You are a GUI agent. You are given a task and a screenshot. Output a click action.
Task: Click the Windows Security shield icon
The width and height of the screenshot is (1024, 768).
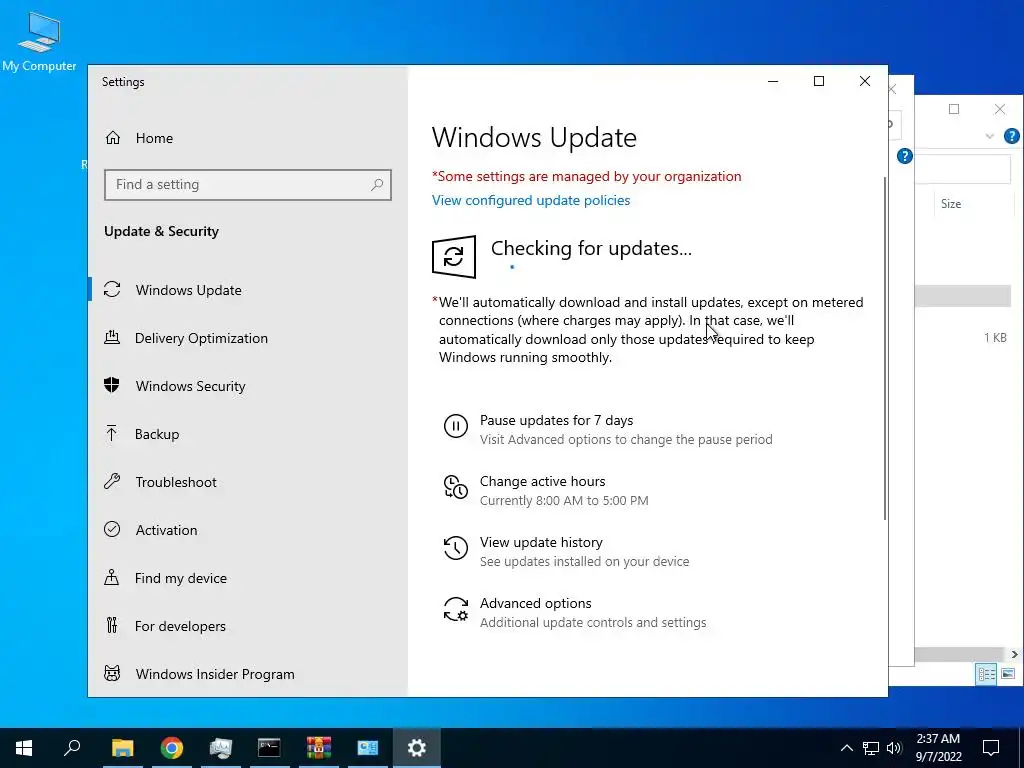tap(112, 385)
